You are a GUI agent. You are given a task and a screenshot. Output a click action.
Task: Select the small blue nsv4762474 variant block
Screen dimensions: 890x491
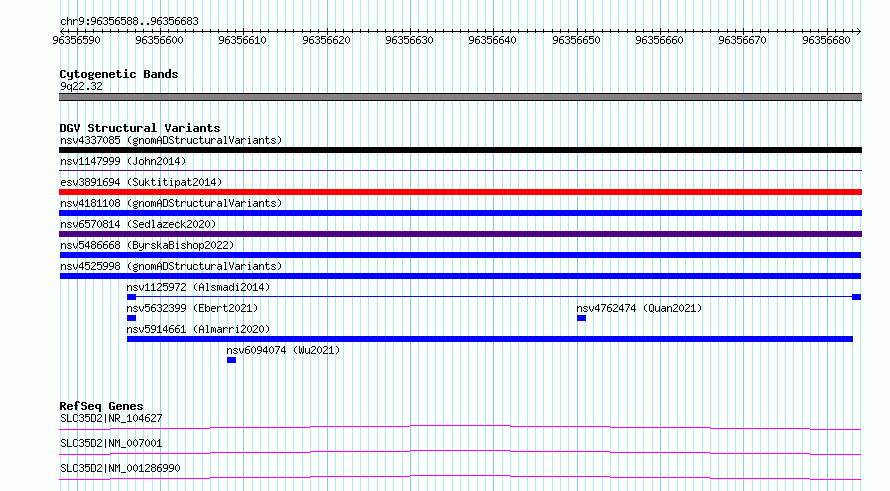point(581,318)
